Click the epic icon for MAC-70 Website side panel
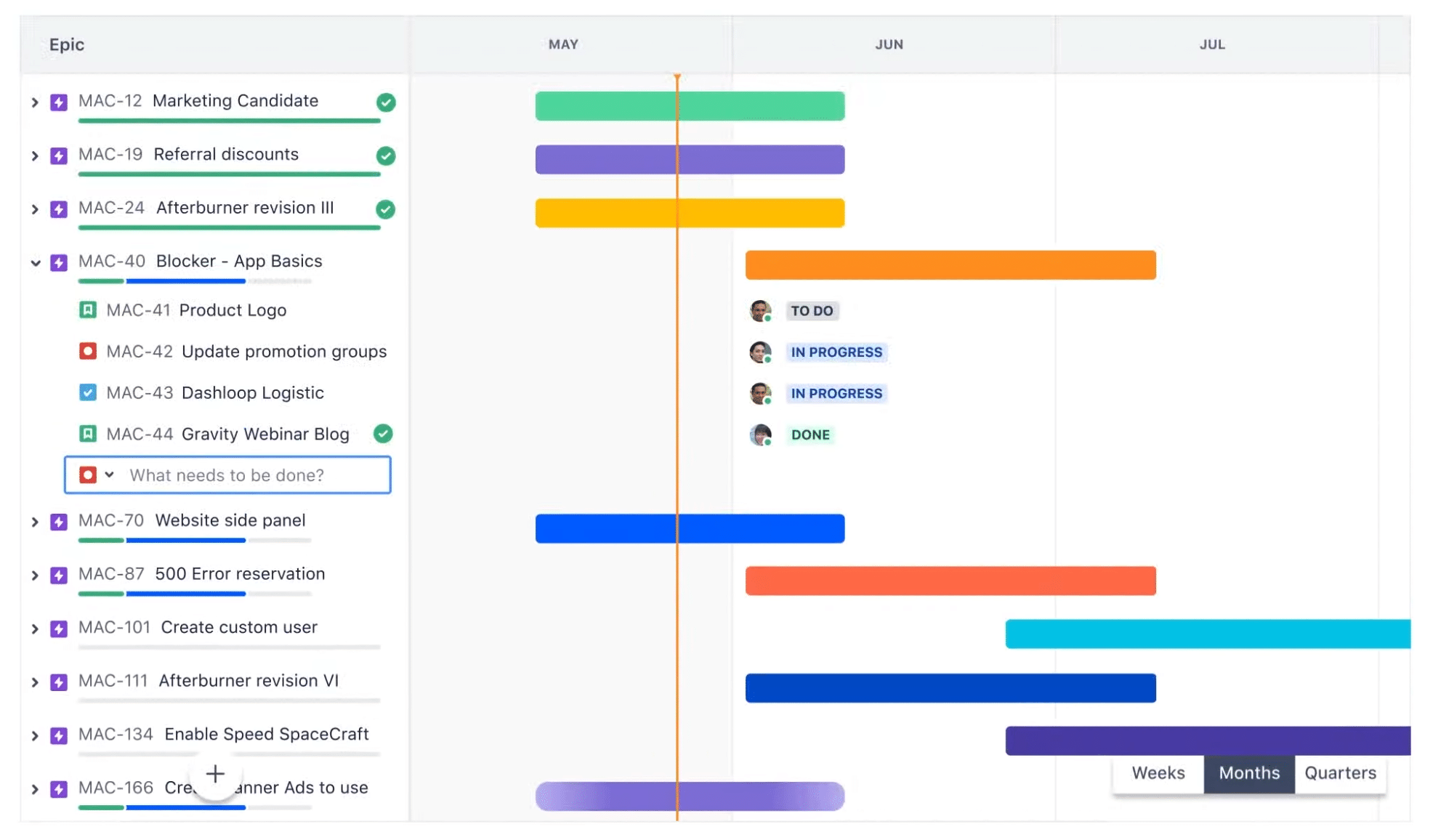 59,522
